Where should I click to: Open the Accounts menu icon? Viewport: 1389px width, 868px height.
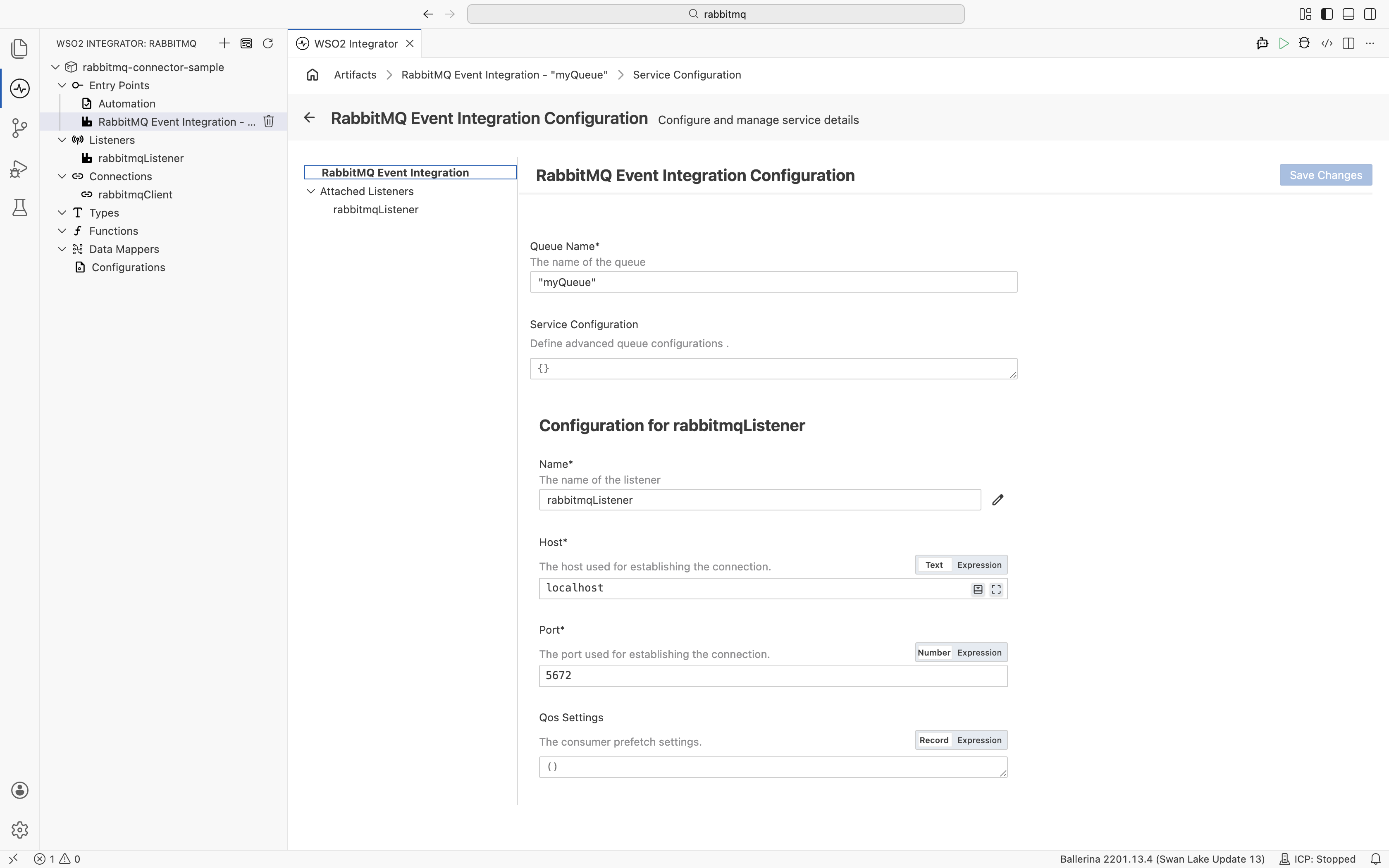pyautogui.click(x=19, y=790)
